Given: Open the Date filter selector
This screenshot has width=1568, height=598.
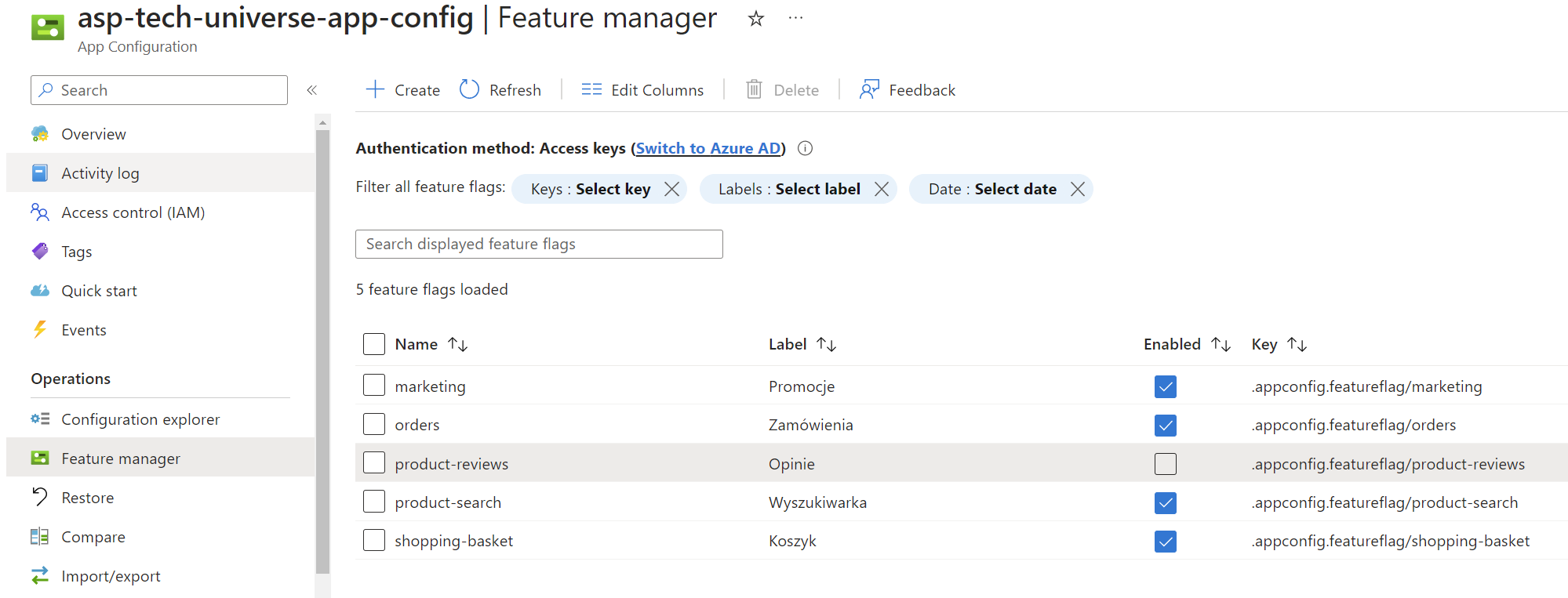Looking at the screenshot, I should coord(991,189).
